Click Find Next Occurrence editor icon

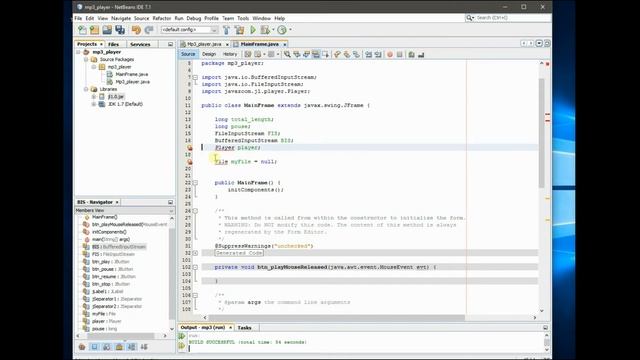[306, 54]
